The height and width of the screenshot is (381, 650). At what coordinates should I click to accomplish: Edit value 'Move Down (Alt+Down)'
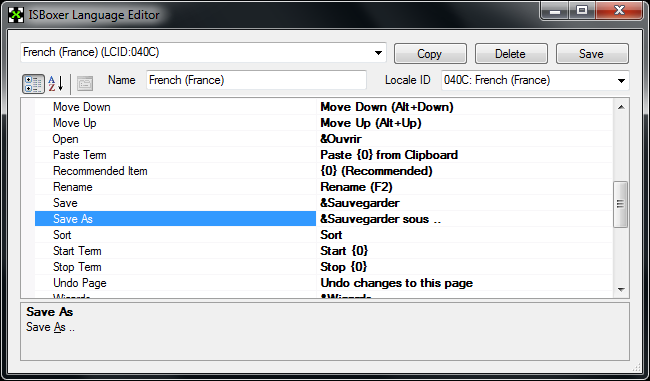pyautogui.click(x=465, y=107)
